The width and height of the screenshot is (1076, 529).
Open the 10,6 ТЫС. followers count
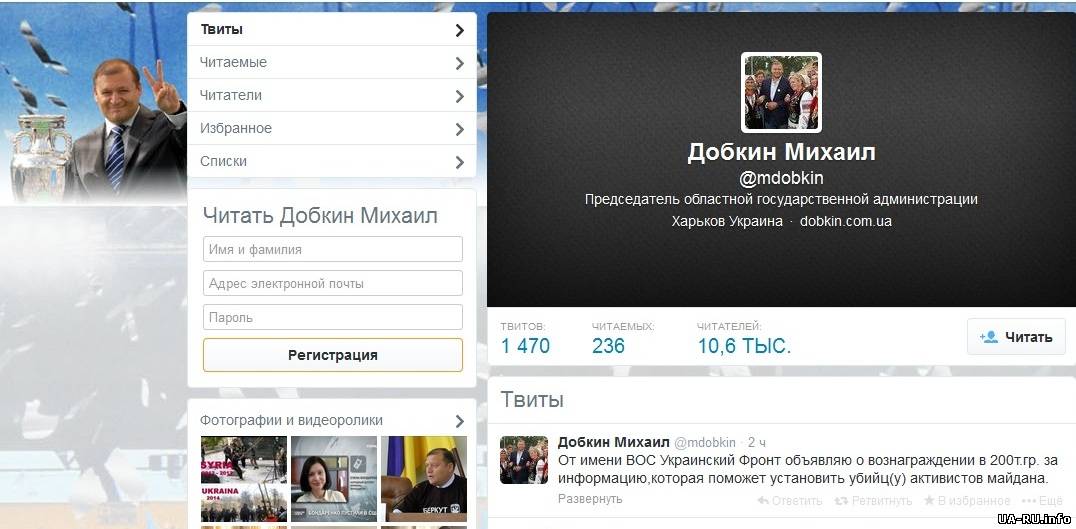click(744, 346)
